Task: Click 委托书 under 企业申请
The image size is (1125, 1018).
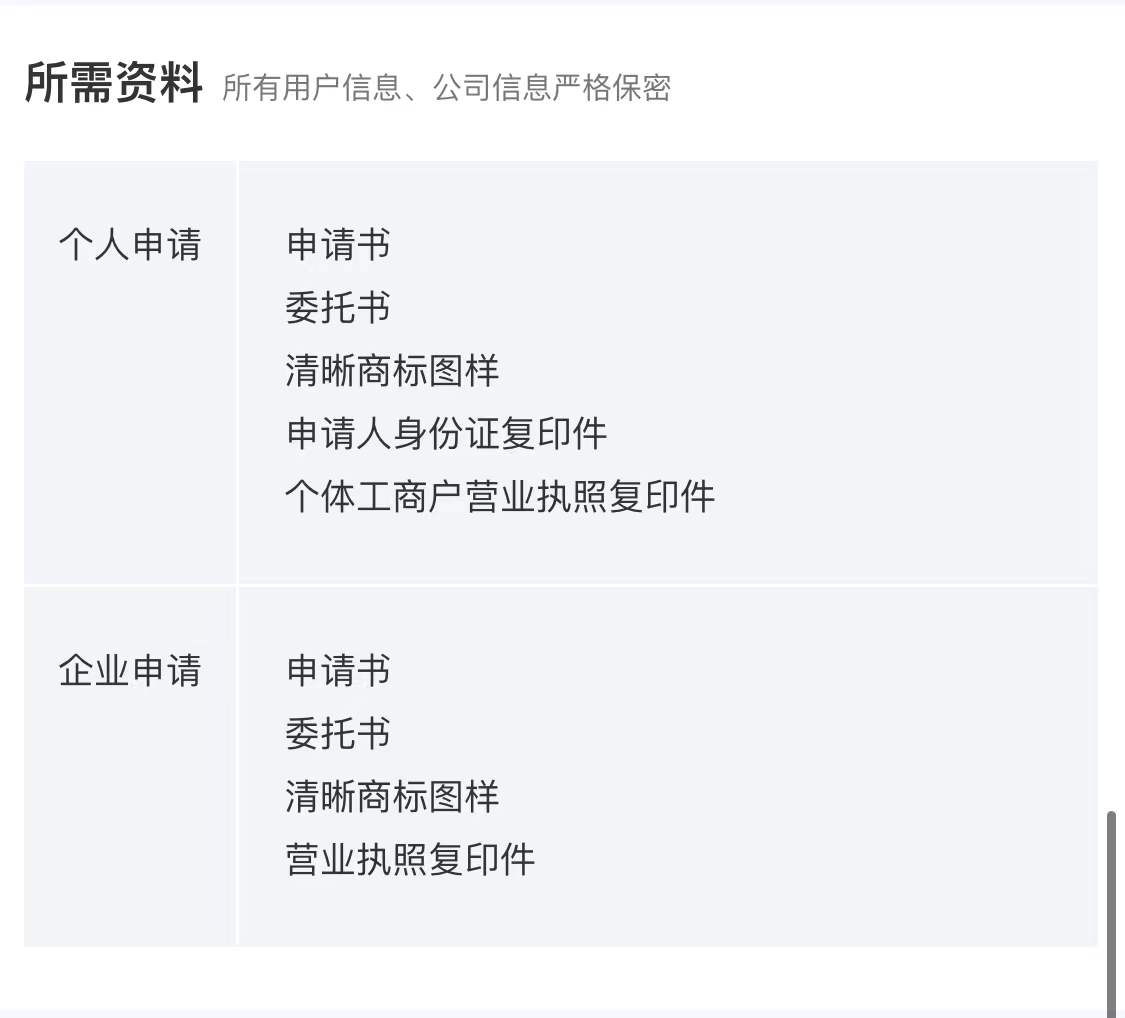Action: pyautogui.click(x=338, y=734)
